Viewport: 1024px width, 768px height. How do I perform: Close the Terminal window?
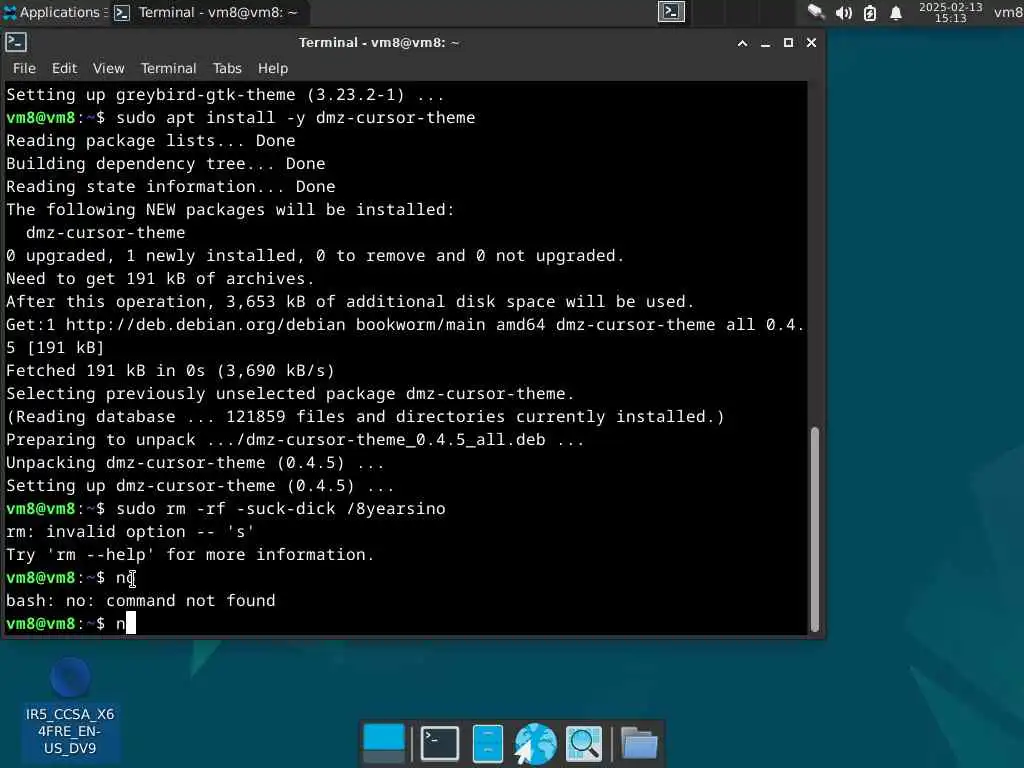811,43
